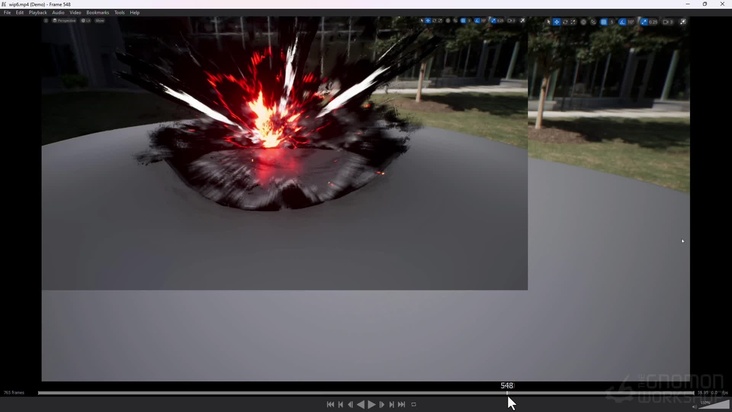Open camera speed setting in the smaller viewport

point(512,21)
